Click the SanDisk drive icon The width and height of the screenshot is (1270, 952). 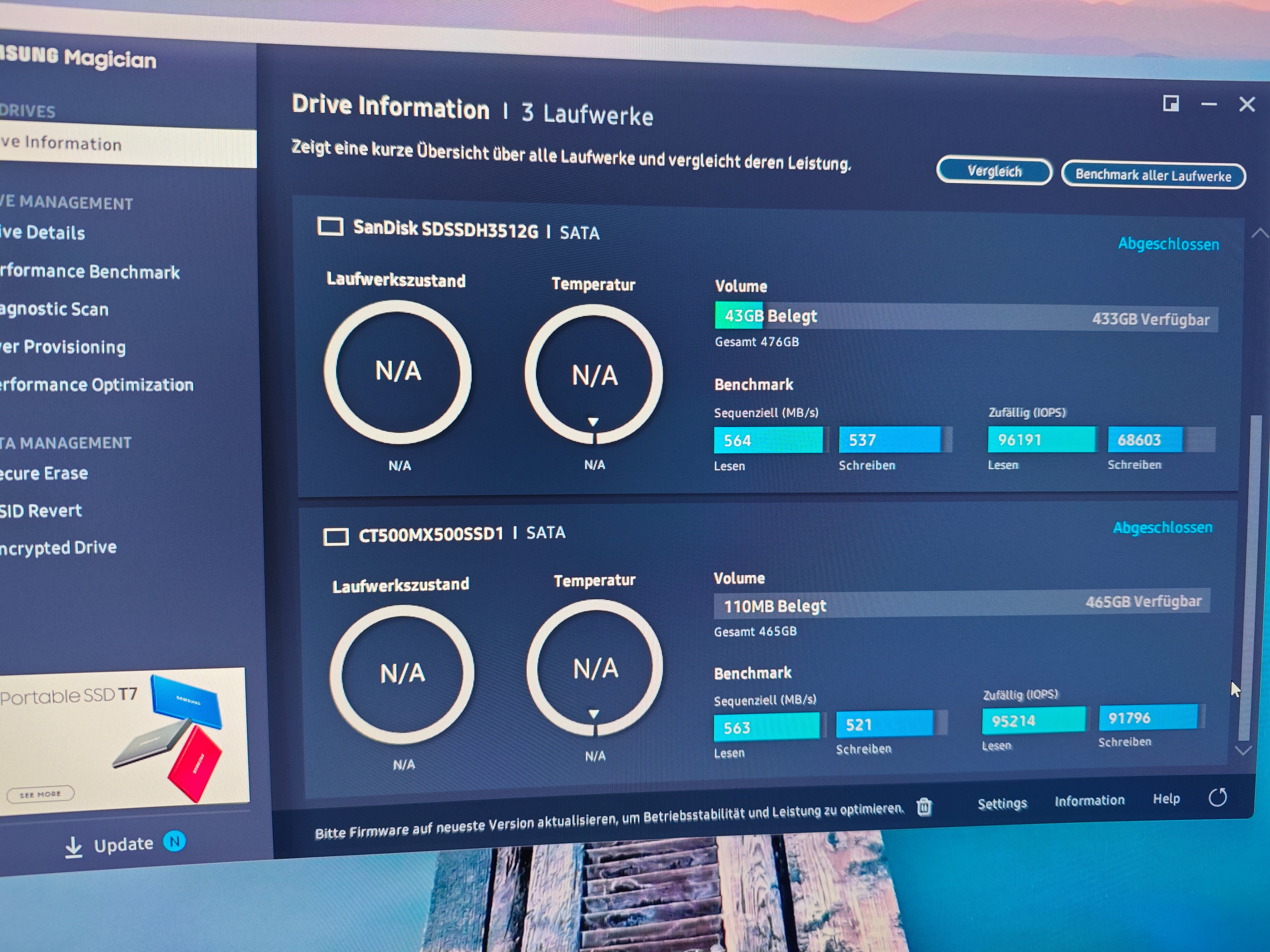pos(330,227)
